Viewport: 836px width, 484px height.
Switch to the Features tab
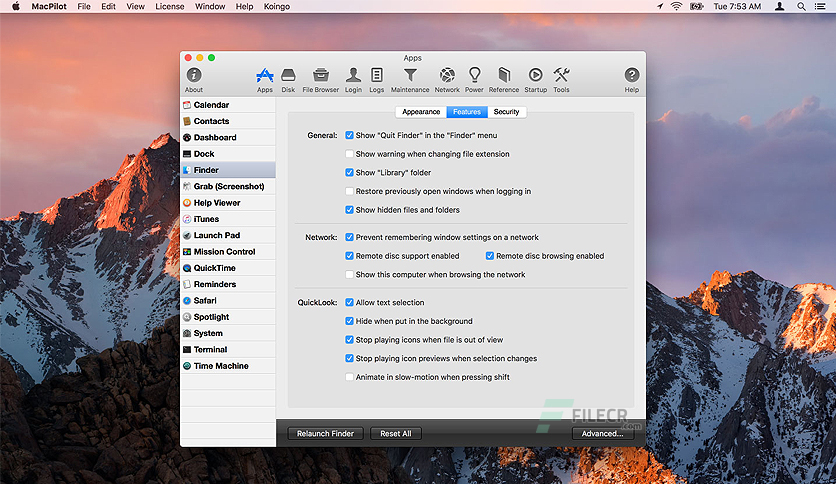click(x=467, y=112)
